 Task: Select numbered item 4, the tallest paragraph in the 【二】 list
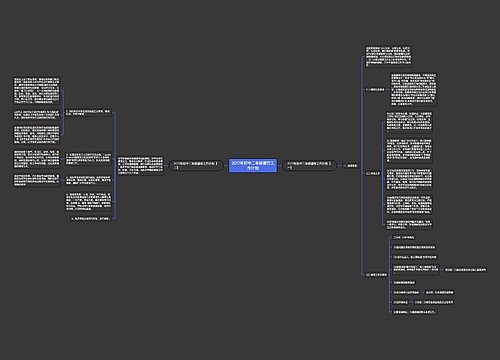click(88, 202)
